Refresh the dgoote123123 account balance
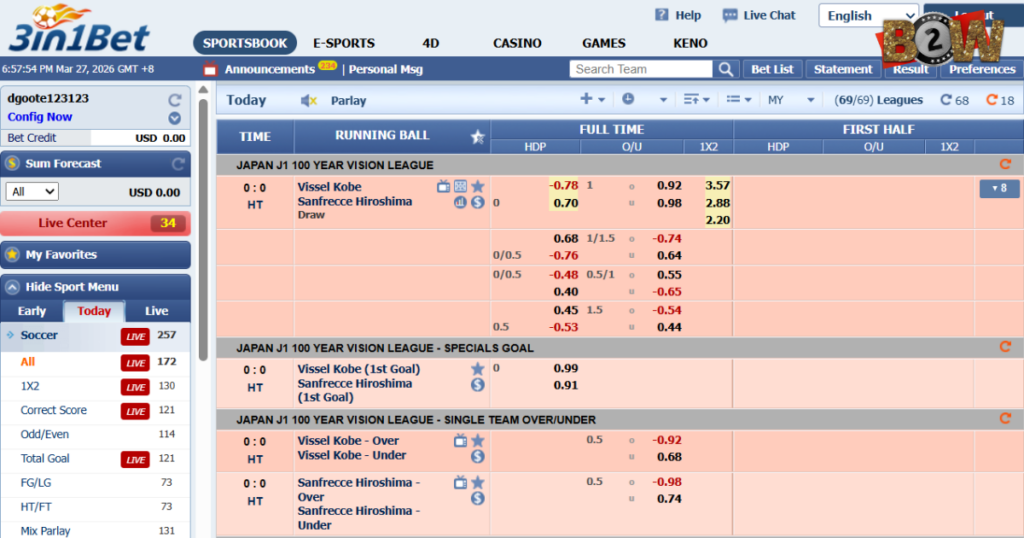The height and width of the screenshot is (538, 1024). coord(174,100)
